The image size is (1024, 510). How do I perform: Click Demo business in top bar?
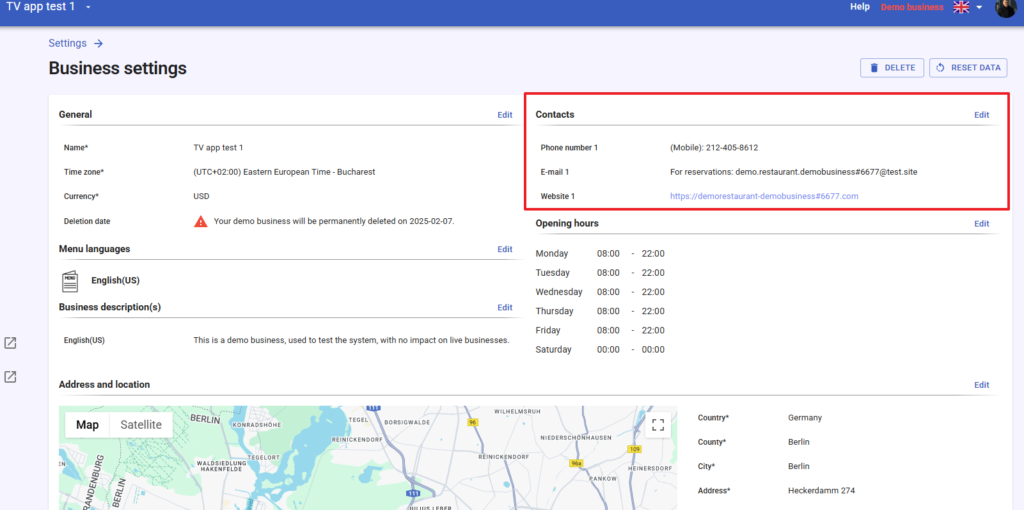pos(912,7)
